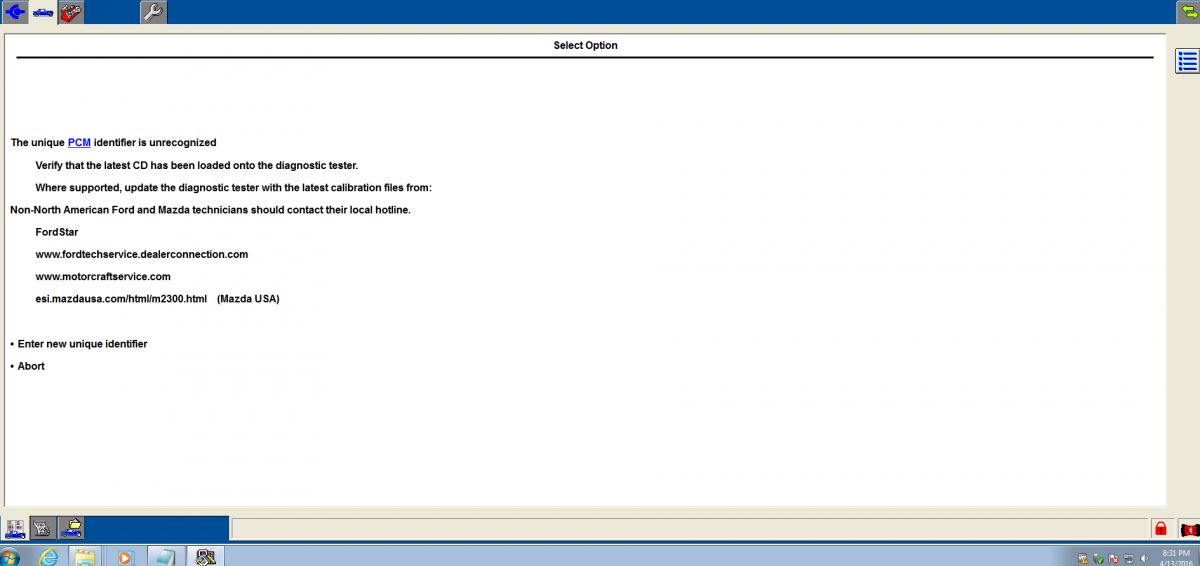Switch to the notepad taskbar window
1200x566 pixels.
(x=166, y=556)
